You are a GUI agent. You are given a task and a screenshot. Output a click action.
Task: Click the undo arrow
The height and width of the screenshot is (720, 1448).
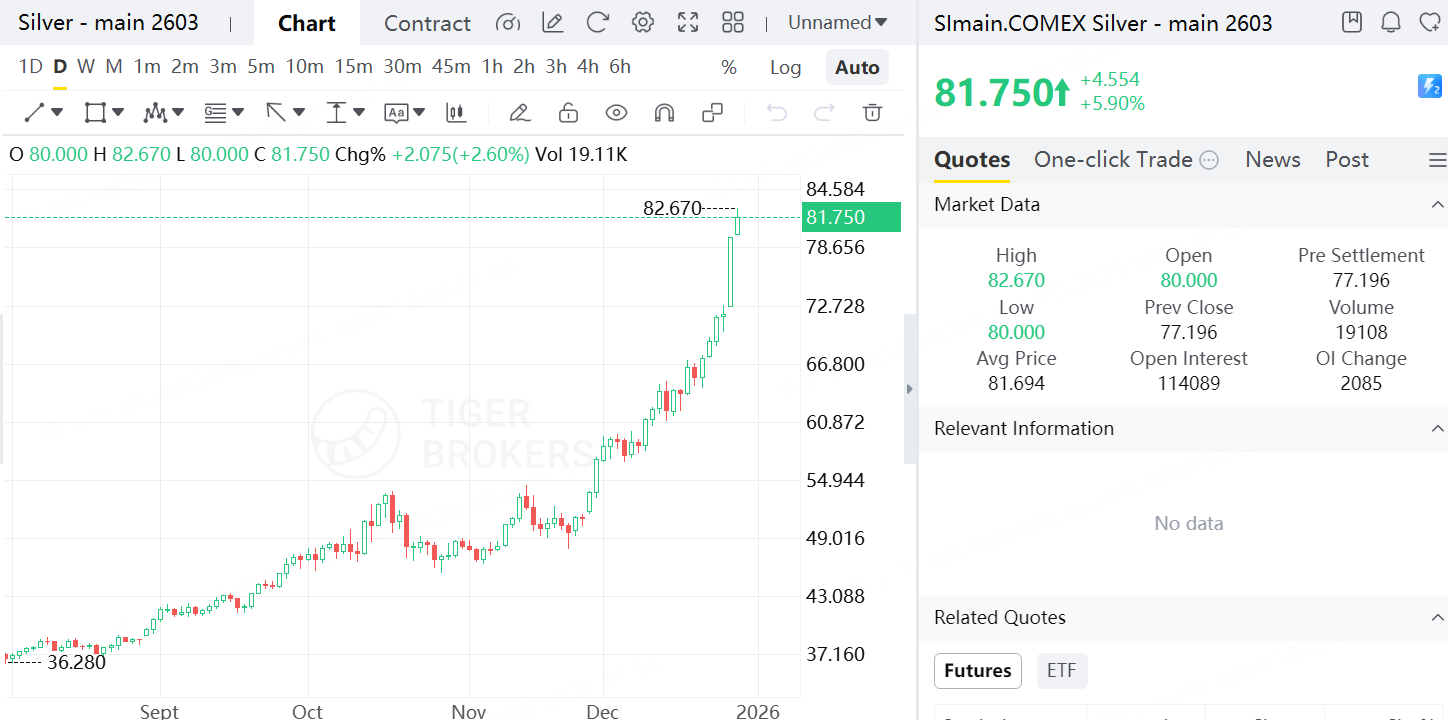[x=776, y=113]
